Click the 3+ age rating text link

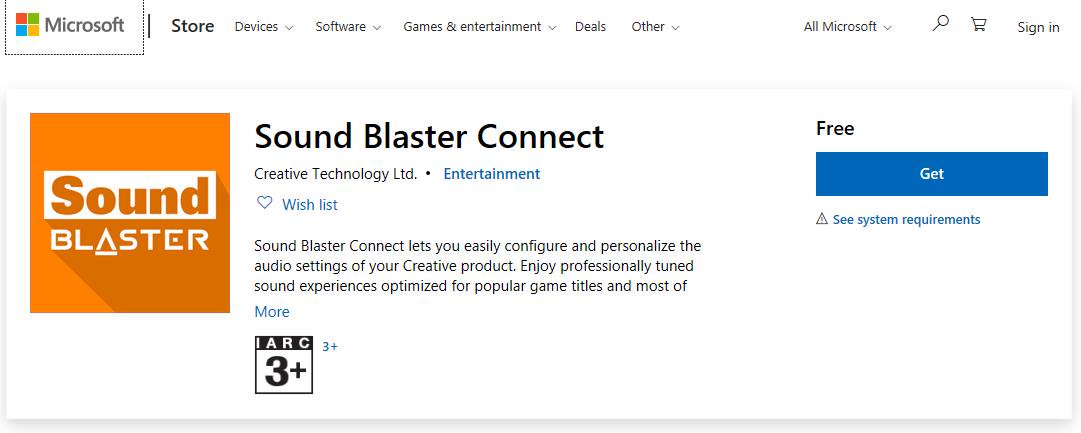[x=330, y=347]
